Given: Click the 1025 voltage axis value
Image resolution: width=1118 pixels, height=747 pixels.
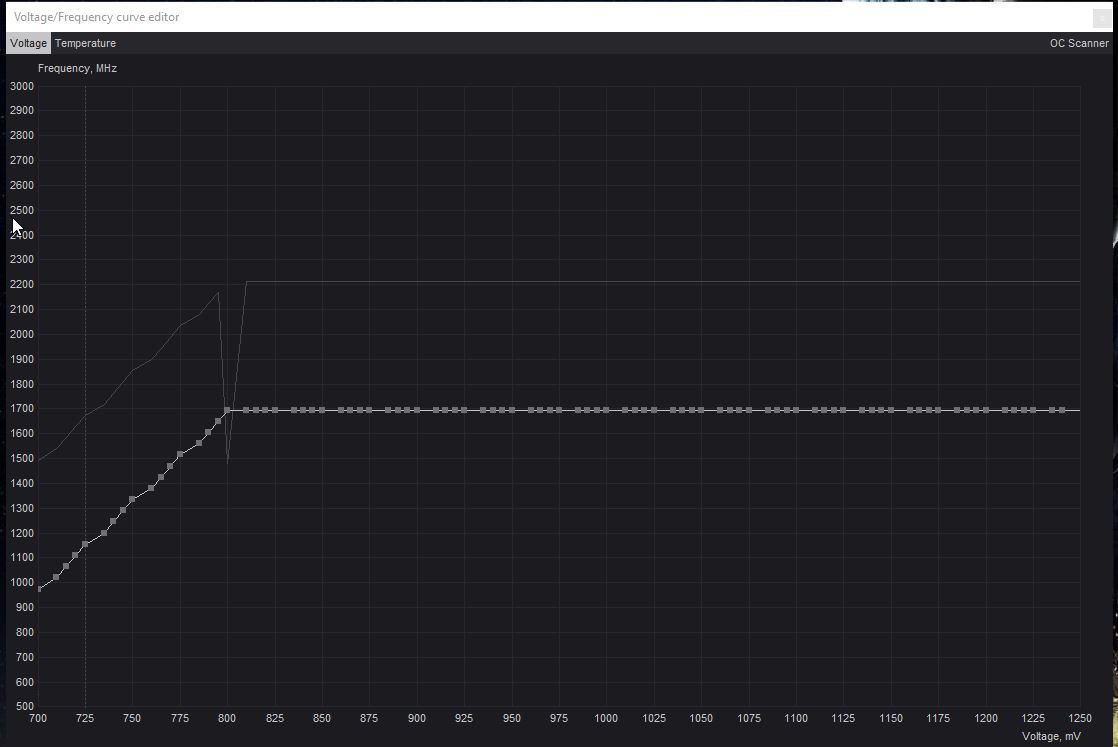Looking at the screenshot, I should click(x=653, y=718).
